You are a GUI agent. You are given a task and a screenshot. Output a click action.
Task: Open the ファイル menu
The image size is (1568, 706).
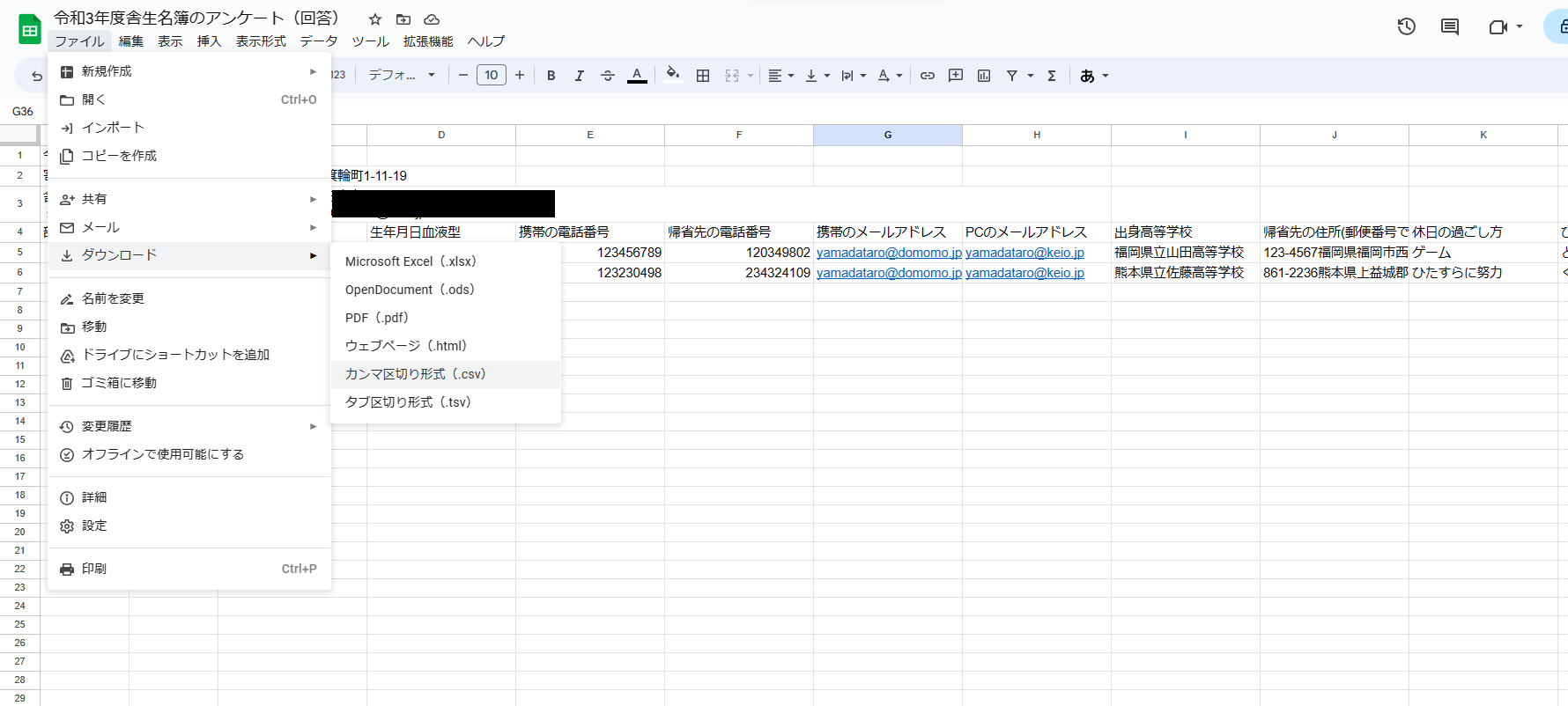79,41
